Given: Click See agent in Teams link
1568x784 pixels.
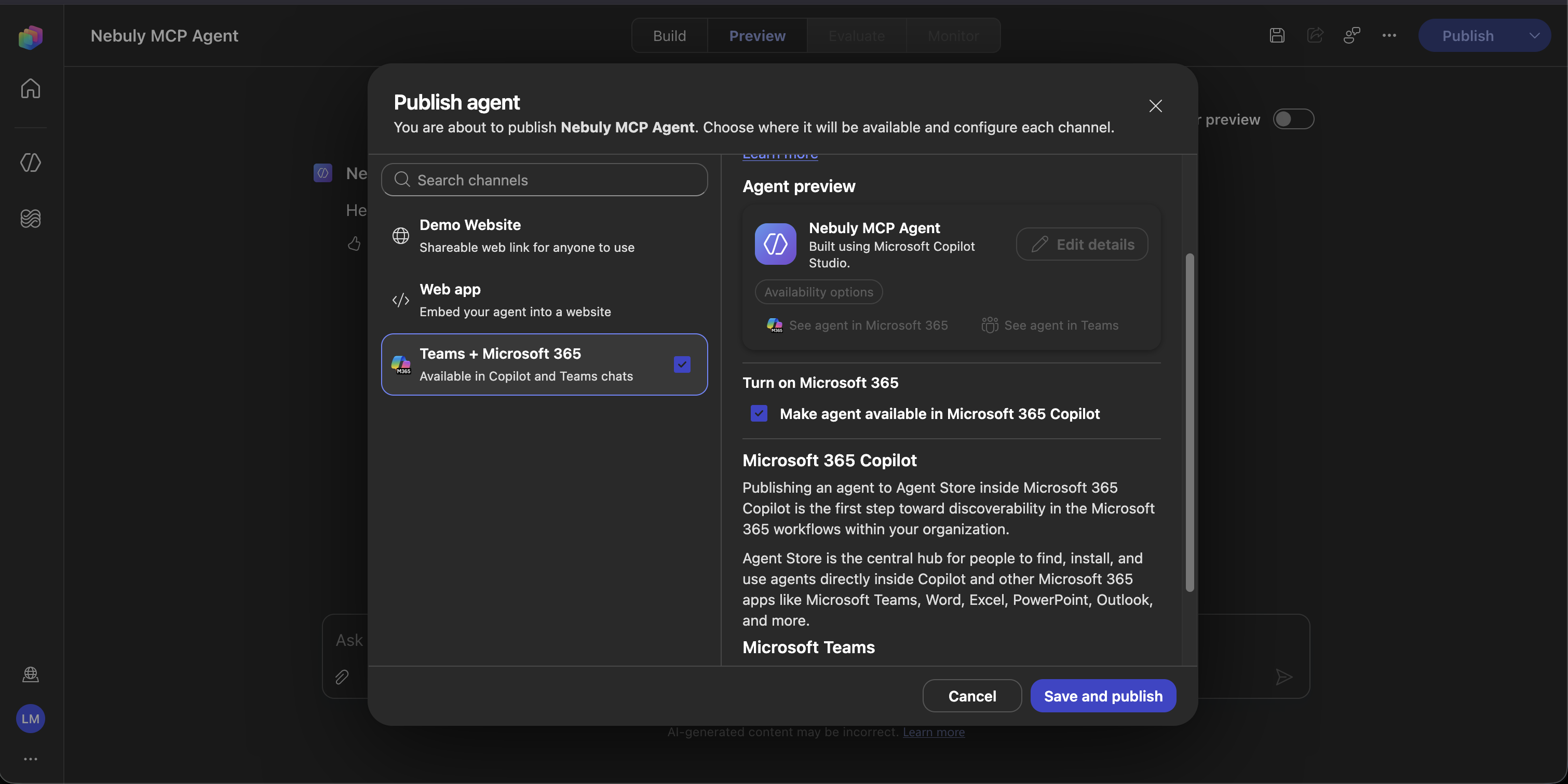Looking at the screenshot, I should (x=1049, y=325).
